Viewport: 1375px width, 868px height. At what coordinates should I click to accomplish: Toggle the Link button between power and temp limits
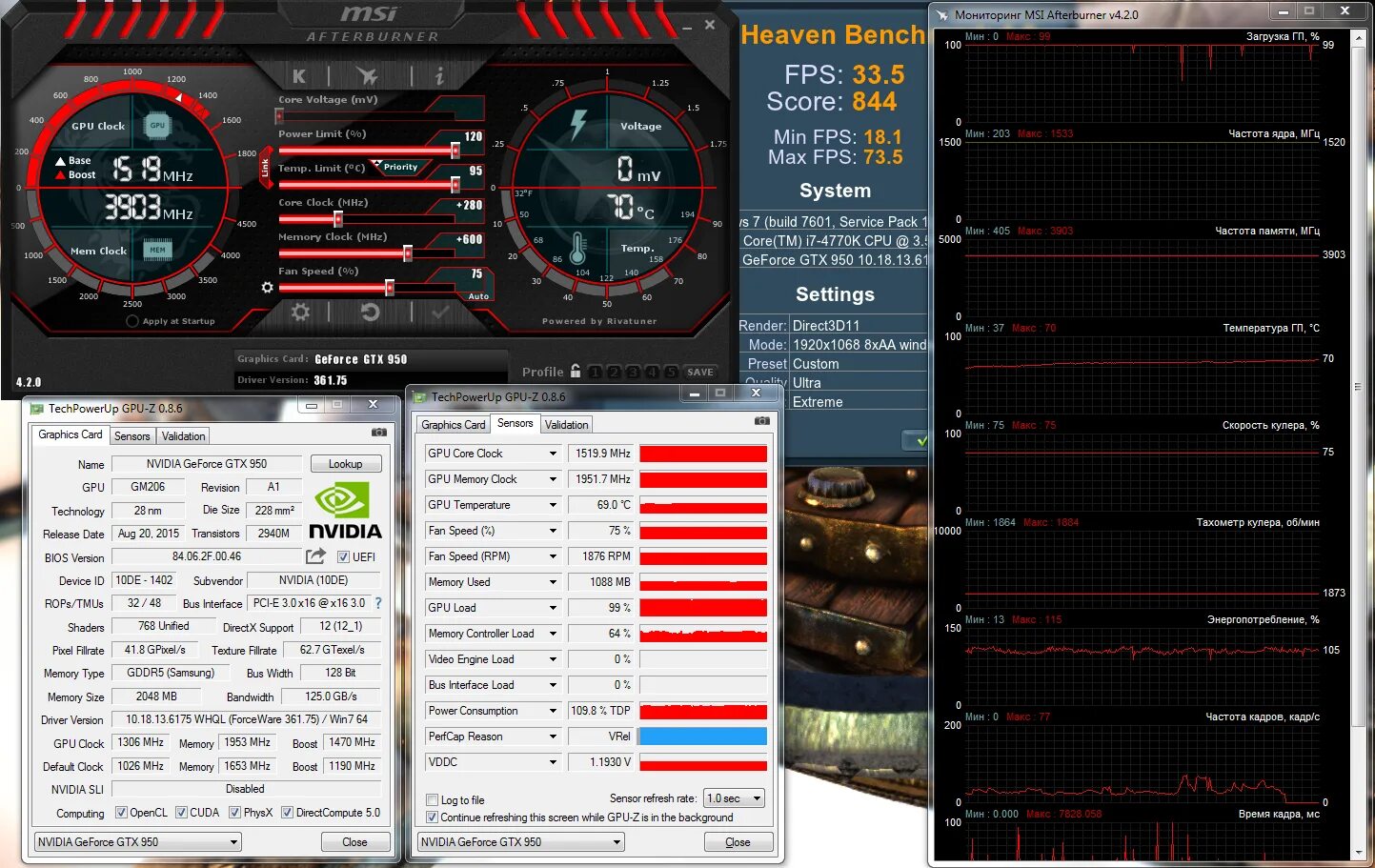pyautogui.click(x=265, y=168)
